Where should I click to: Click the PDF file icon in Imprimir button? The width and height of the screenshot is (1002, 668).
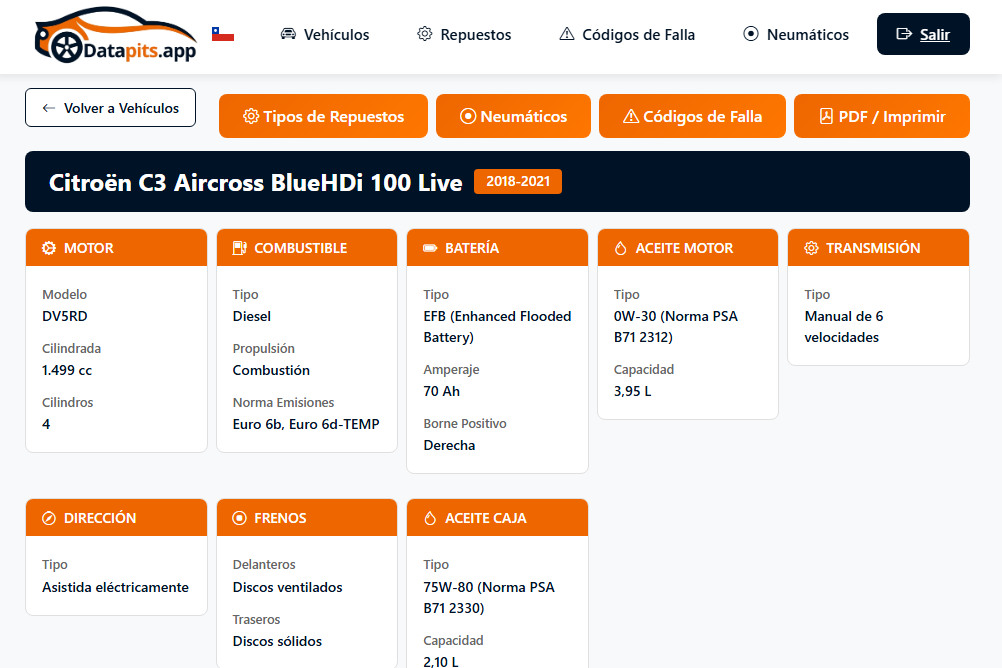[x=826, y=116]
